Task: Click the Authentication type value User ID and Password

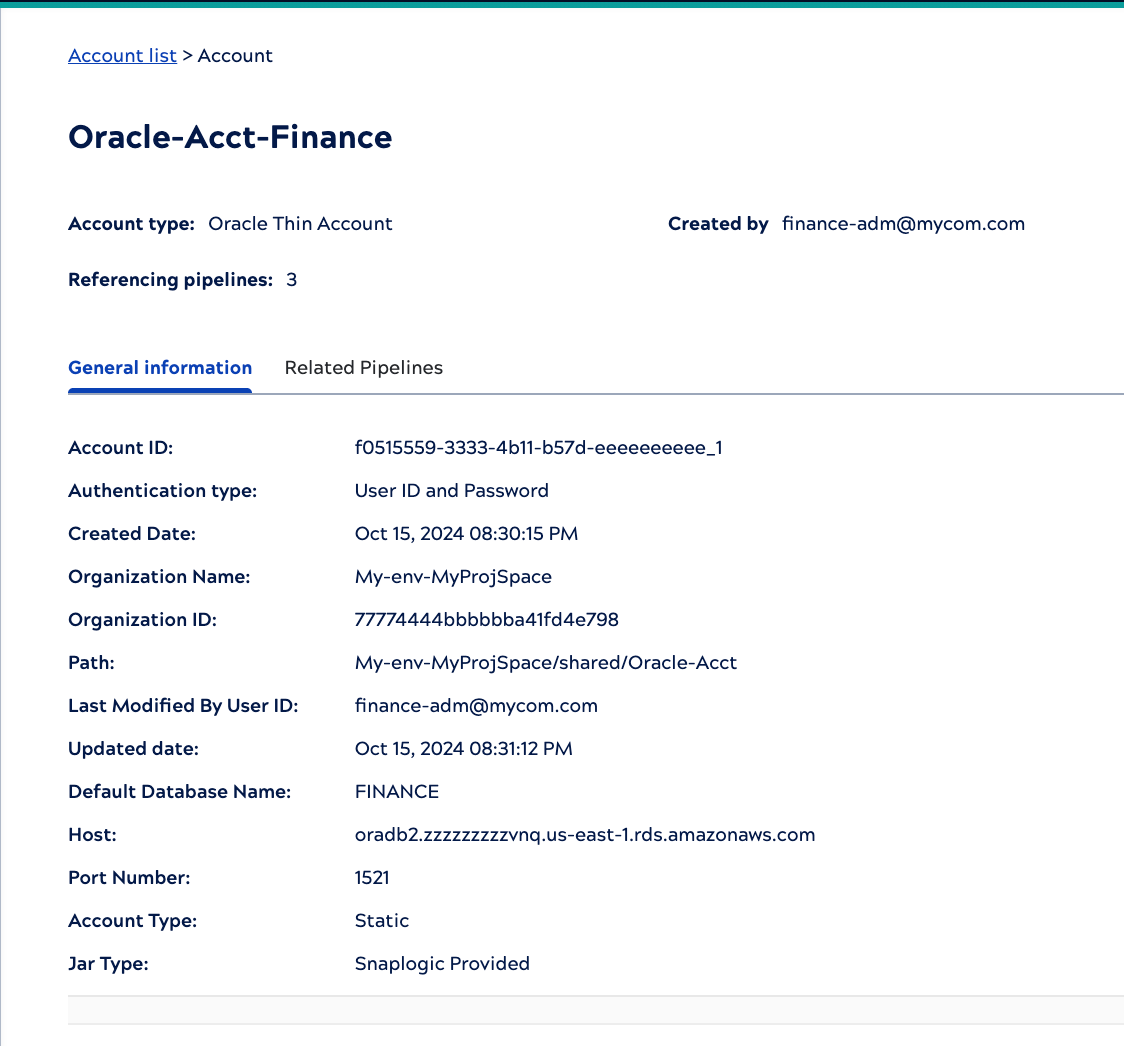Action: [x=451, y=490]
